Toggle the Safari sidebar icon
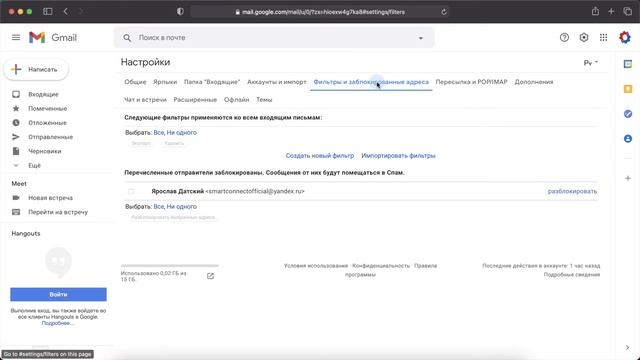640x360 pixels. (x=48, y=11)
